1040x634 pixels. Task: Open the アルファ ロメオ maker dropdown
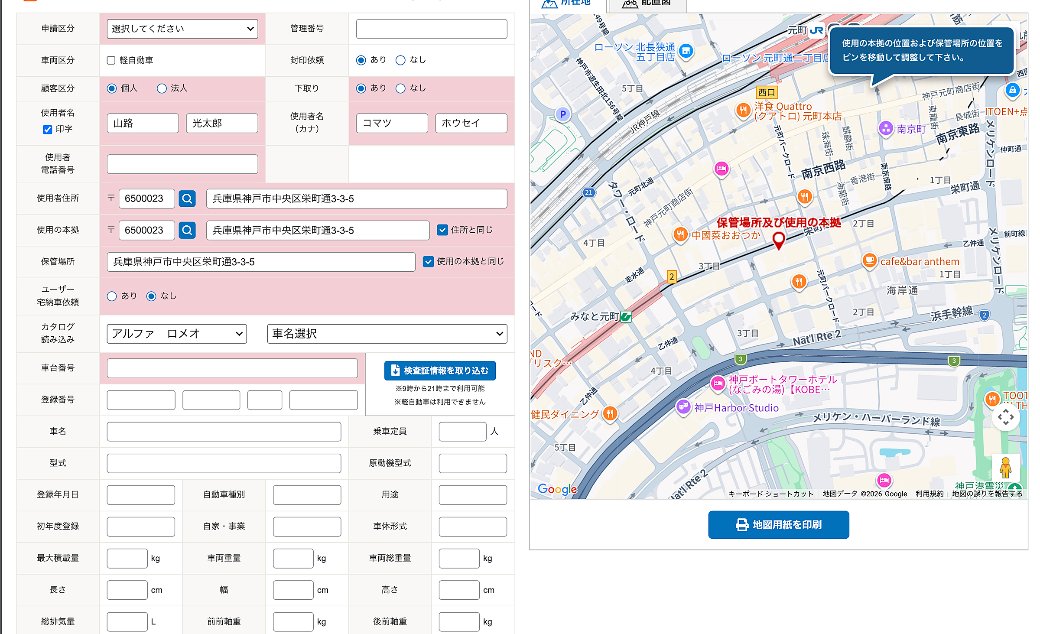pos(176,334)
